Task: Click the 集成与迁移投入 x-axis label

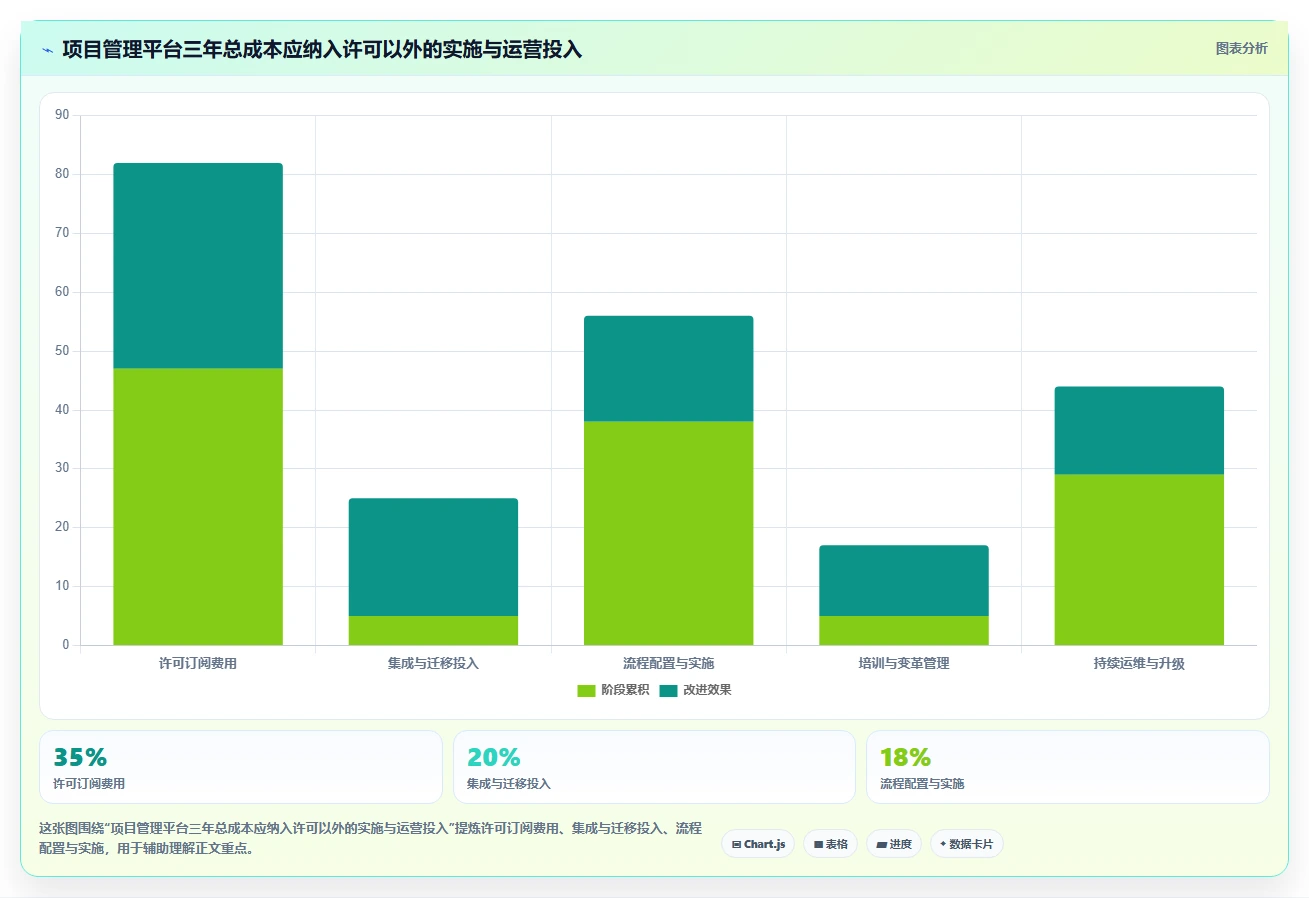Action: pyautogui.click(x=433, y=663)
